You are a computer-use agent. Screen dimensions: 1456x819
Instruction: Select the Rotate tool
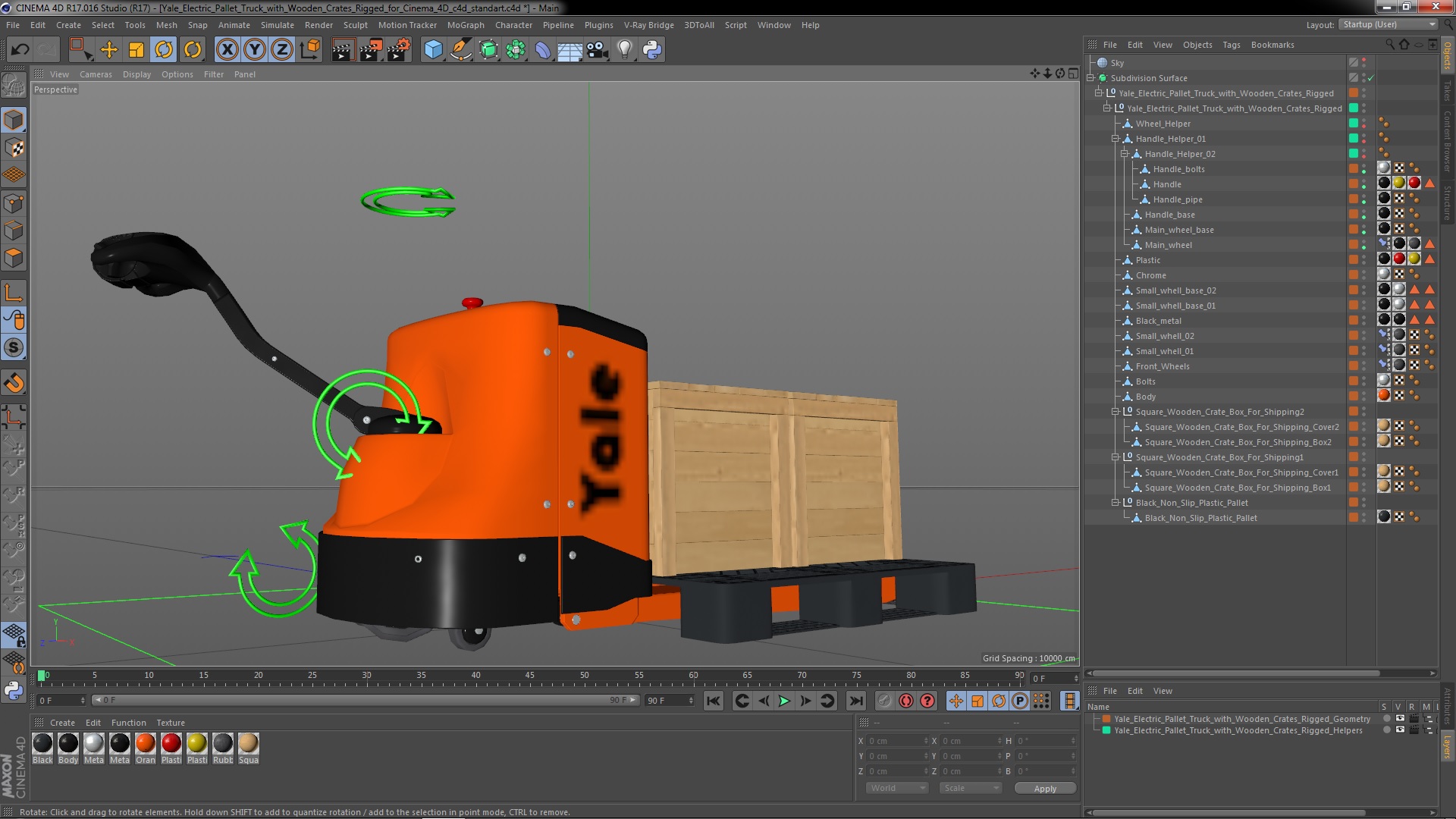(x=164, y=50)
